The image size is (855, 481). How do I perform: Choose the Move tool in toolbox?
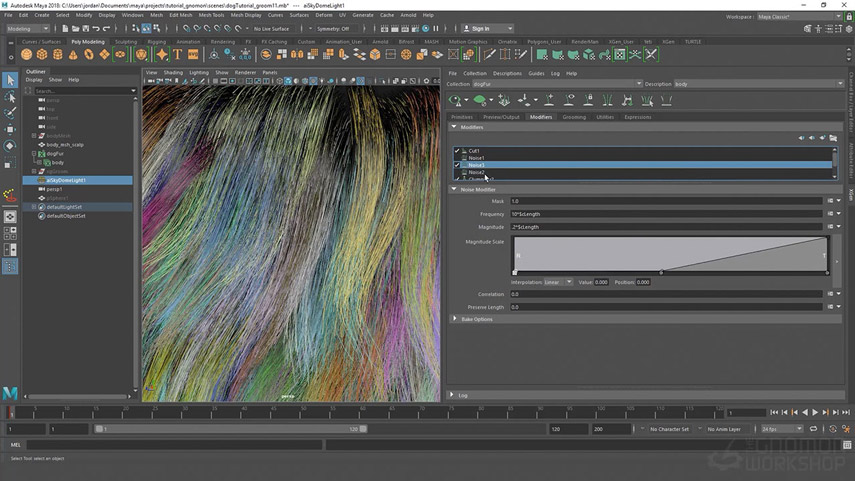pos(10,129)
